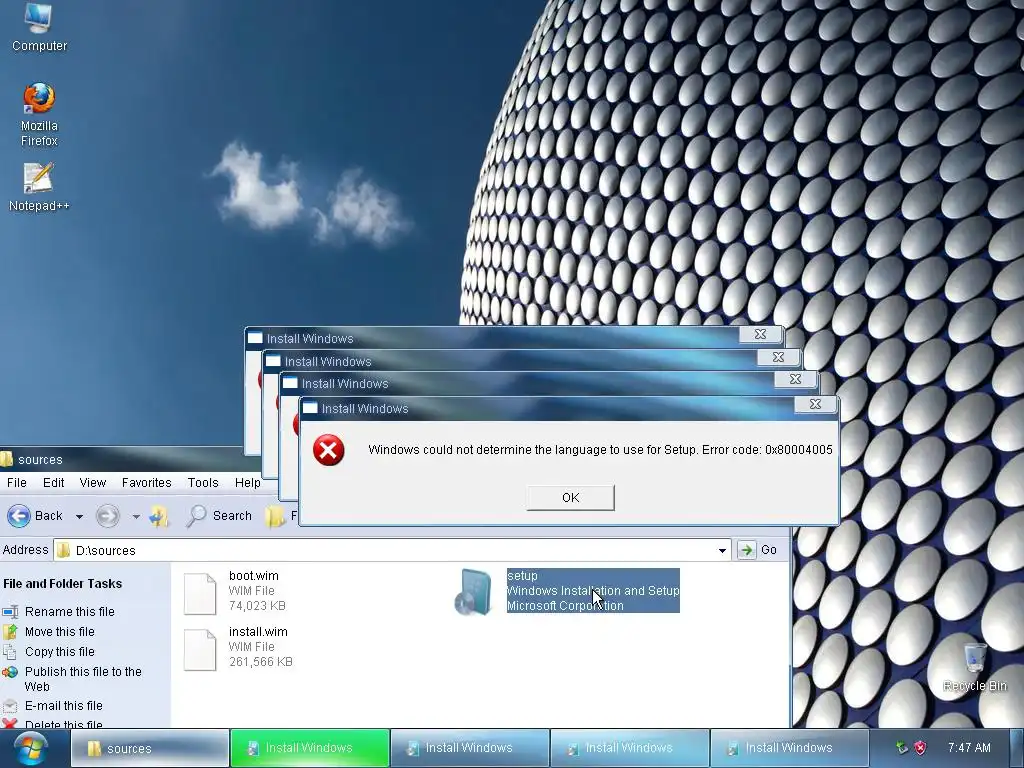Screen dimensions: 1024x768
Task: Click the Publish to Web globe icon
Action: click(x=10, y=672)
